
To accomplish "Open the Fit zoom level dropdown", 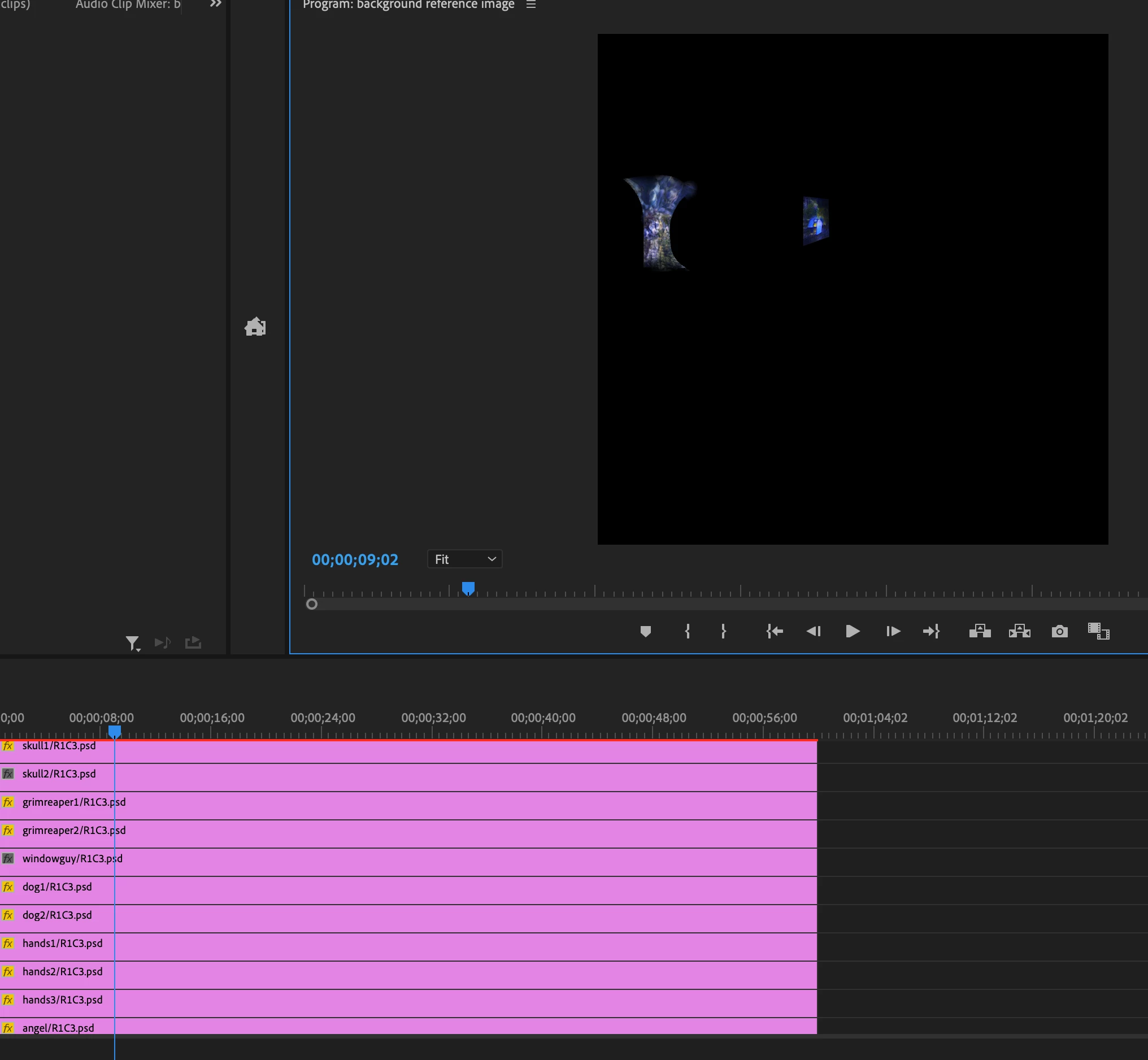I will 464,559.
